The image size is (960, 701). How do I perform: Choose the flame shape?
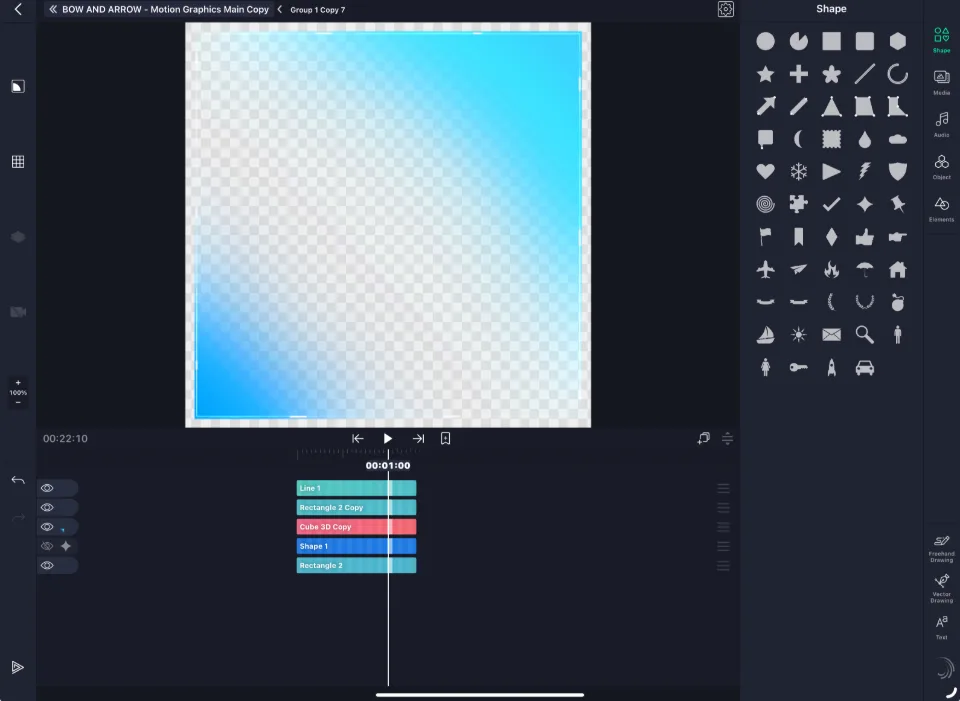coord(831,269)
